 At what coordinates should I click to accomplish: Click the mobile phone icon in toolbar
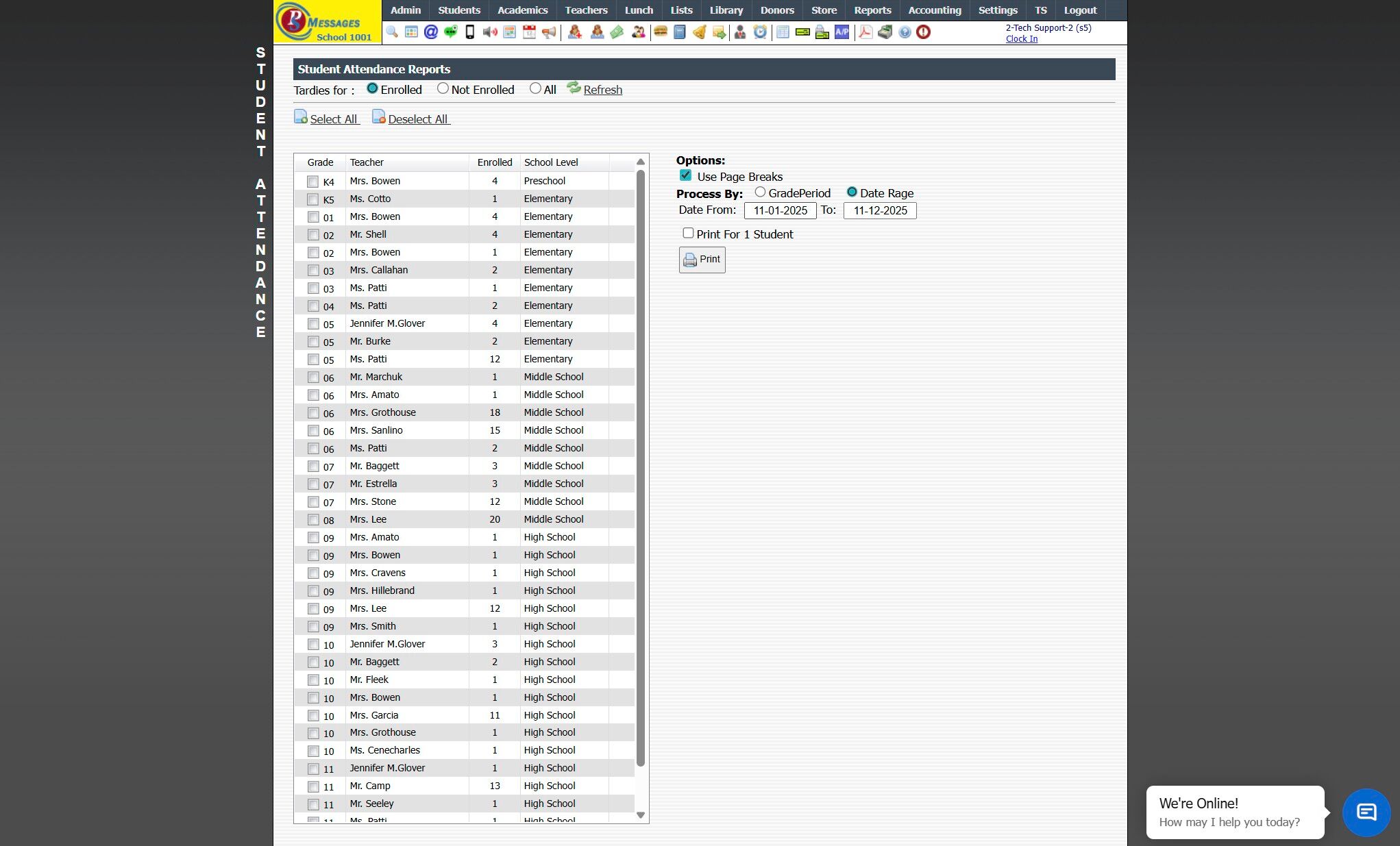[470, 32]
